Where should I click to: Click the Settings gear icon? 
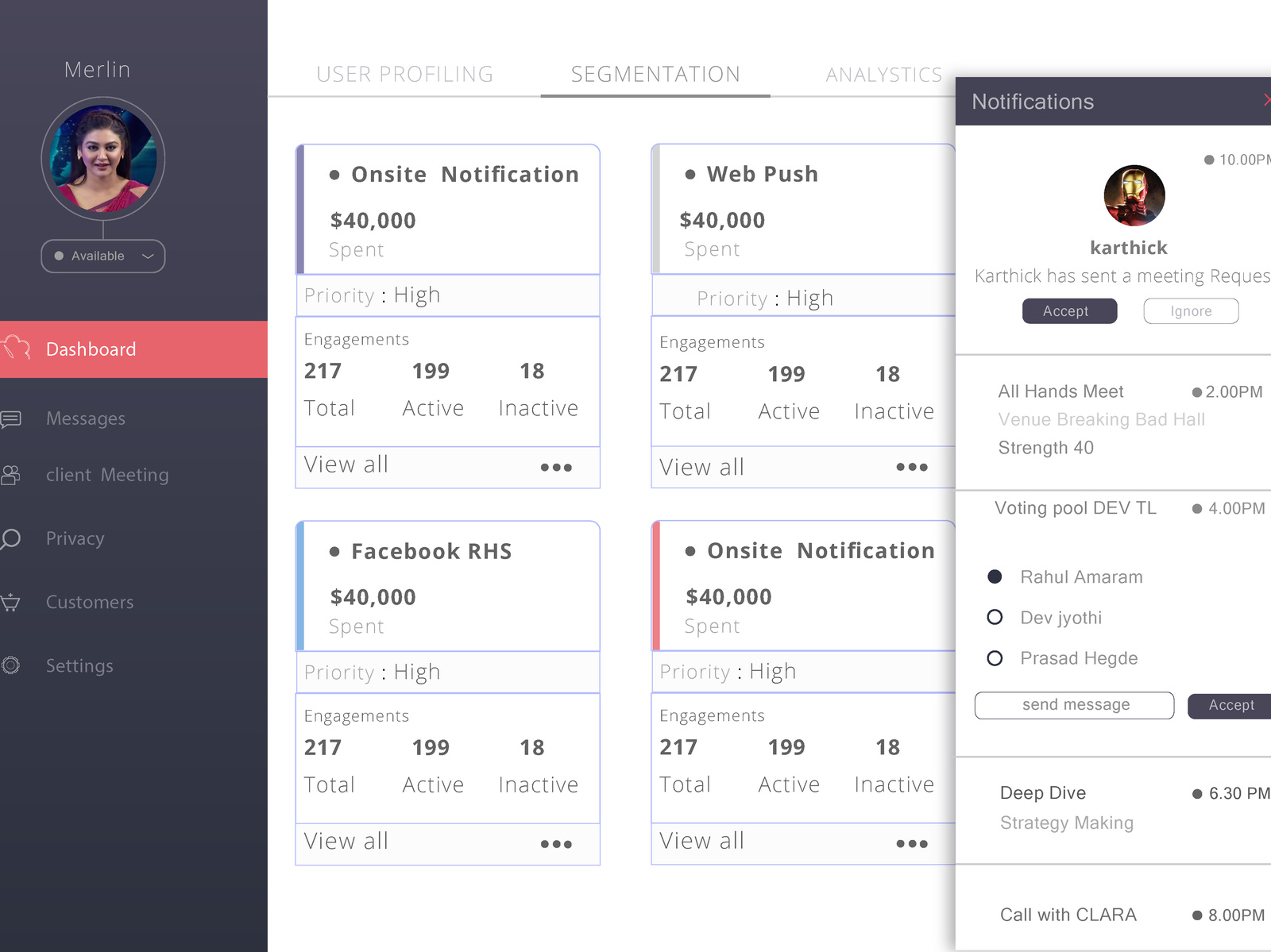point(11,665)
